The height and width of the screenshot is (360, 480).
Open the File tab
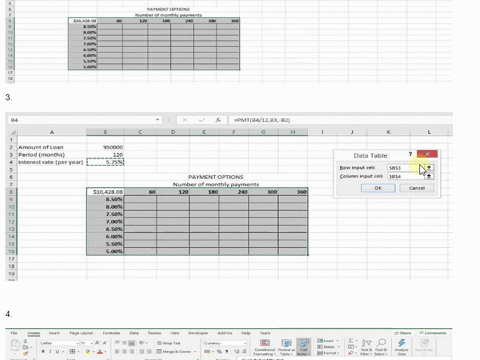(14, 333)
